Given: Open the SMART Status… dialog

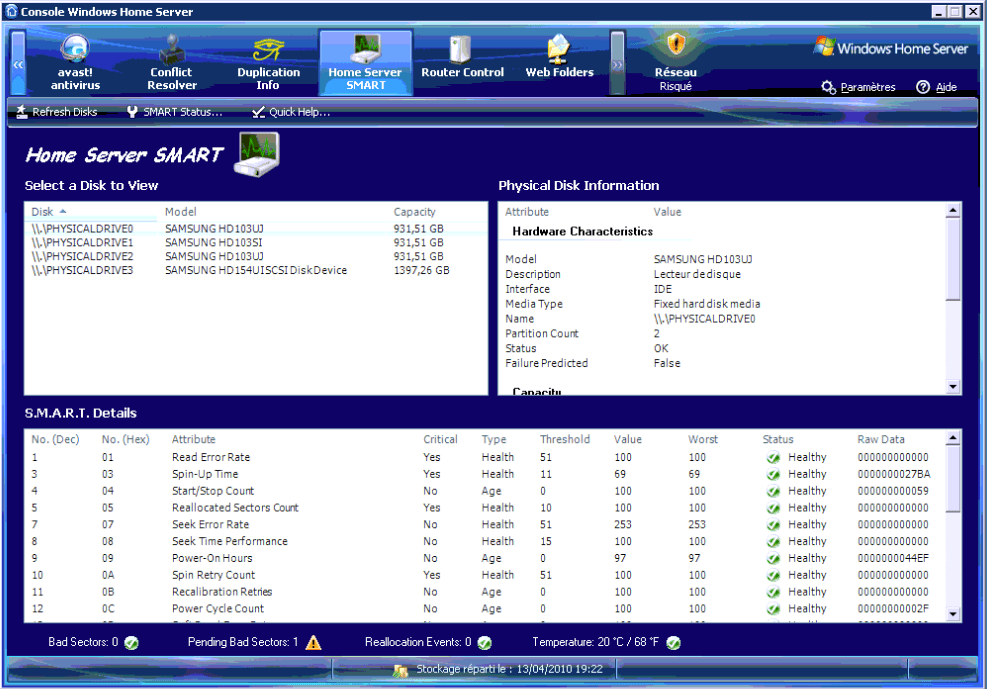Looking at the screenshot, I should (x=183, y=112).
